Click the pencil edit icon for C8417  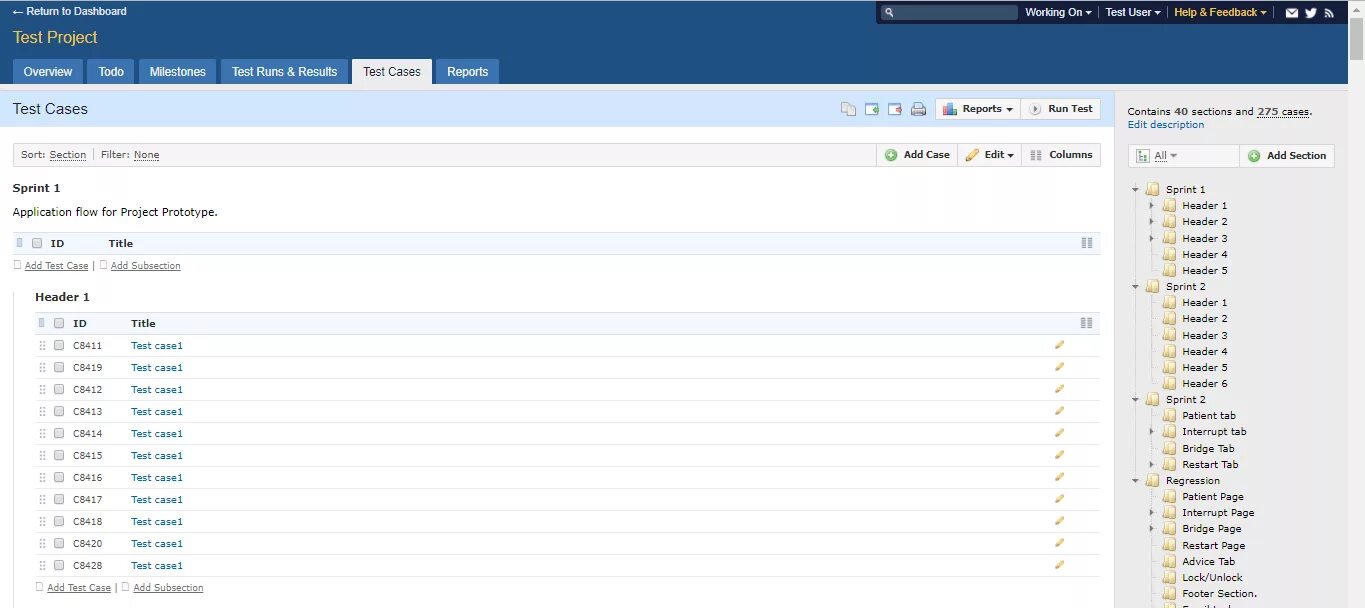click(1059, 499)
